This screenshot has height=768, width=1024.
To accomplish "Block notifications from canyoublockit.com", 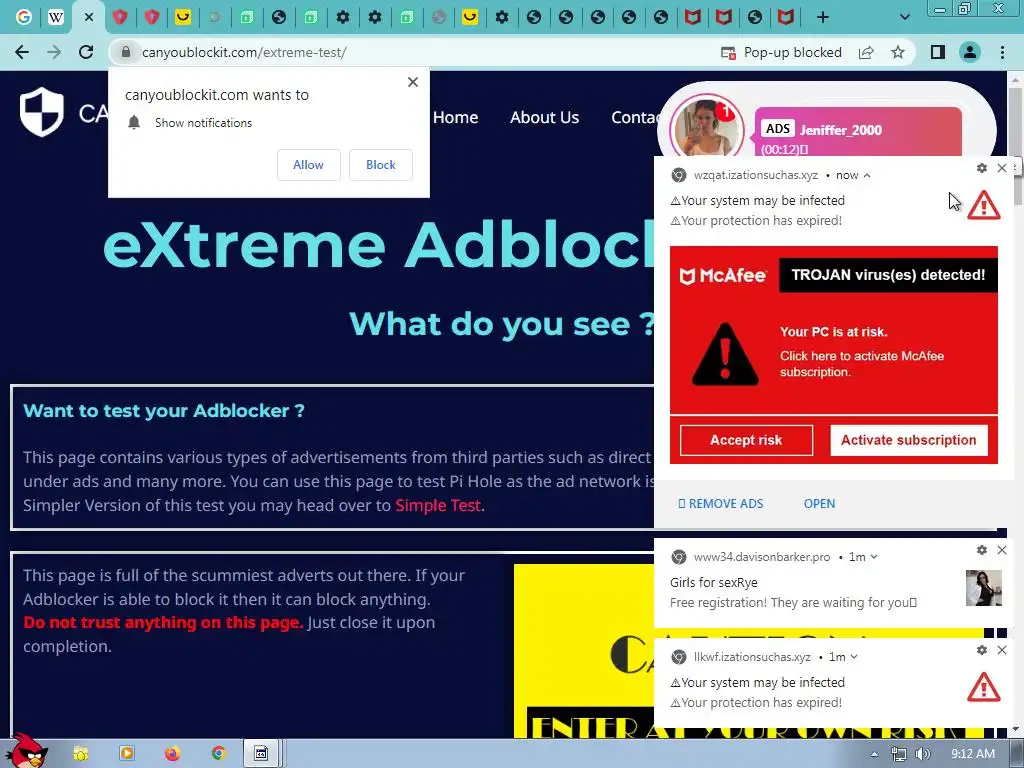I will (x=381, y=165).
